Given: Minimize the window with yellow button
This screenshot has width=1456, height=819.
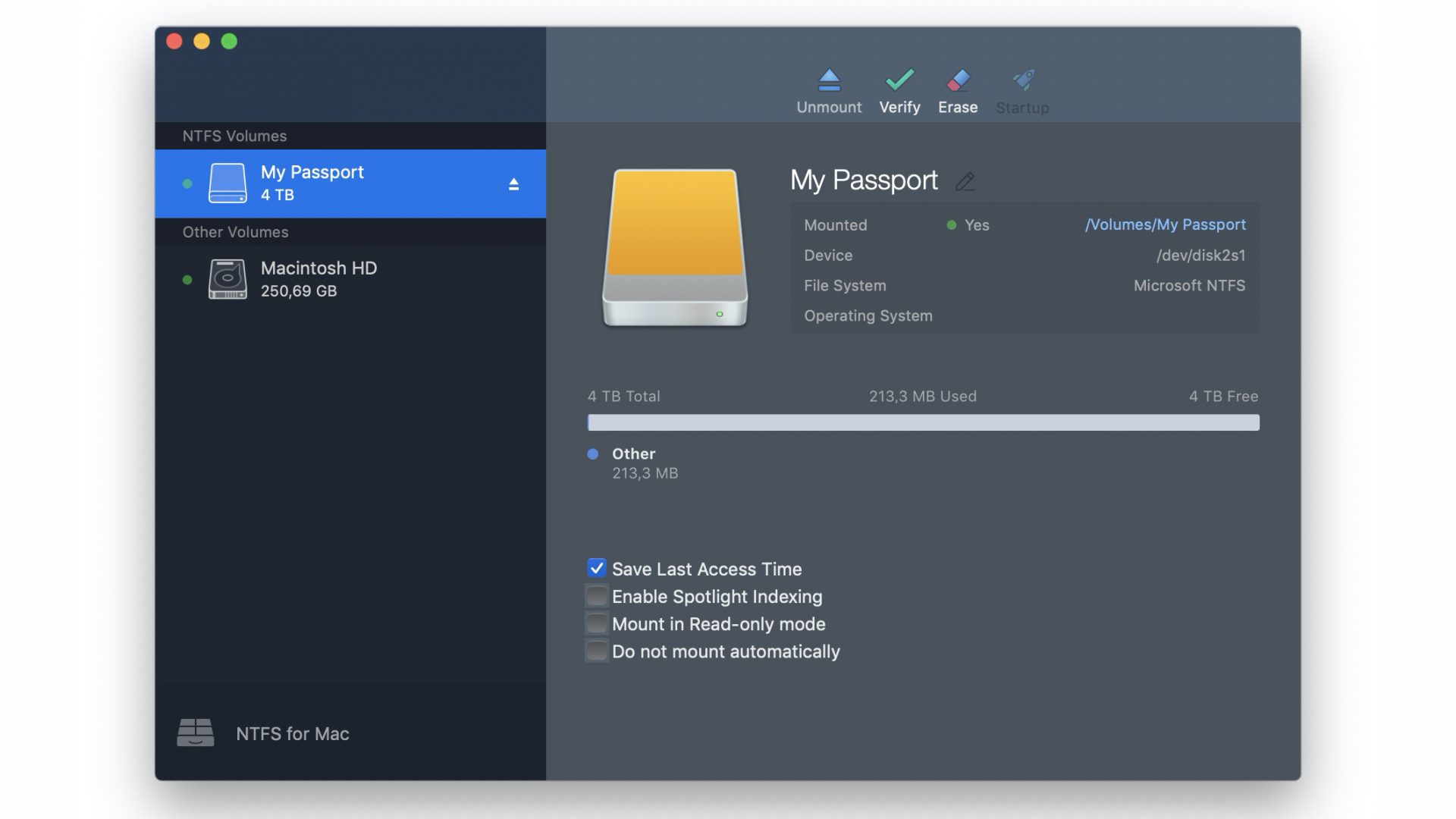Looking at the screenshot, I should pyautogui.click(x=202, y=42).
